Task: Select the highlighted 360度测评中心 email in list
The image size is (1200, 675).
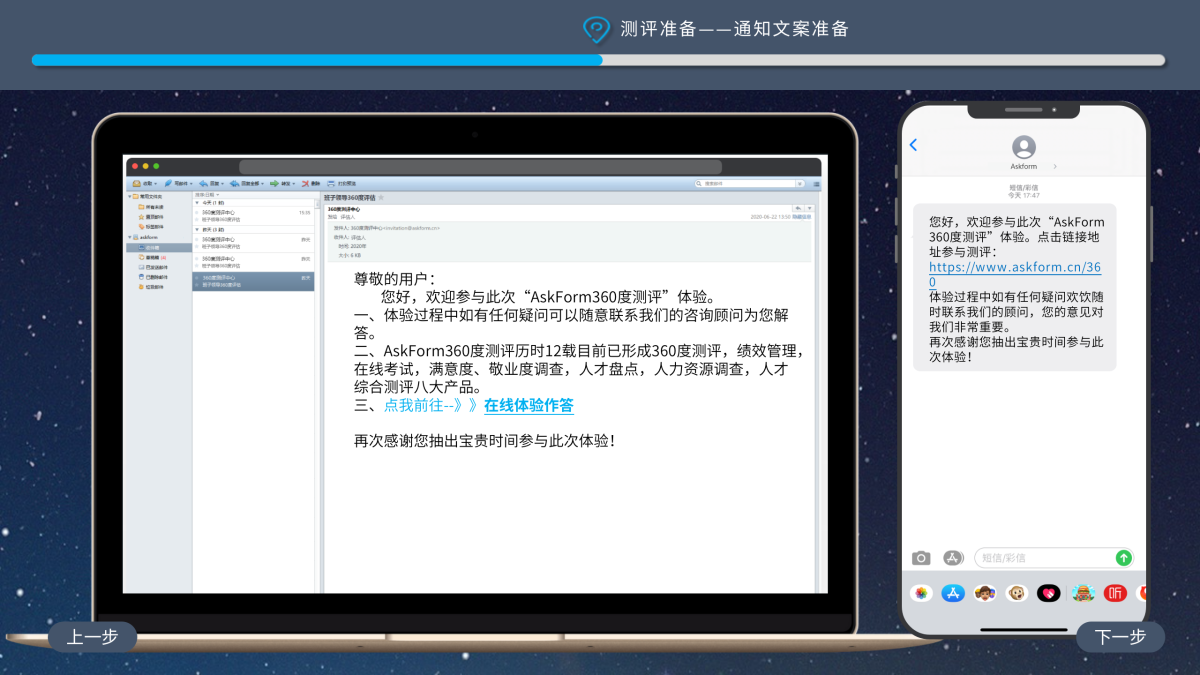Action: pyautogui.click(x=254, y=281)
